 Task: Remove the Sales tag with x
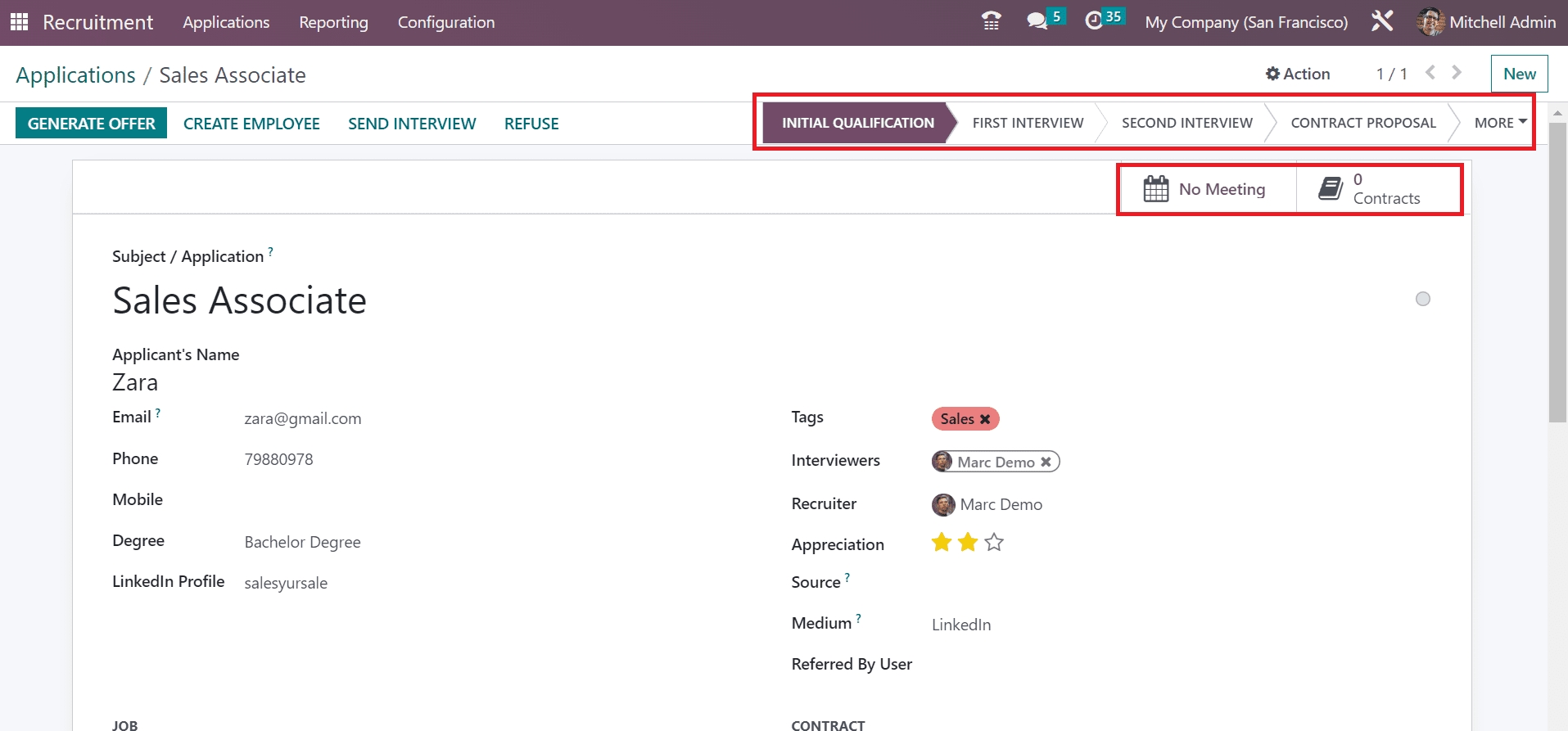point(985,419)
